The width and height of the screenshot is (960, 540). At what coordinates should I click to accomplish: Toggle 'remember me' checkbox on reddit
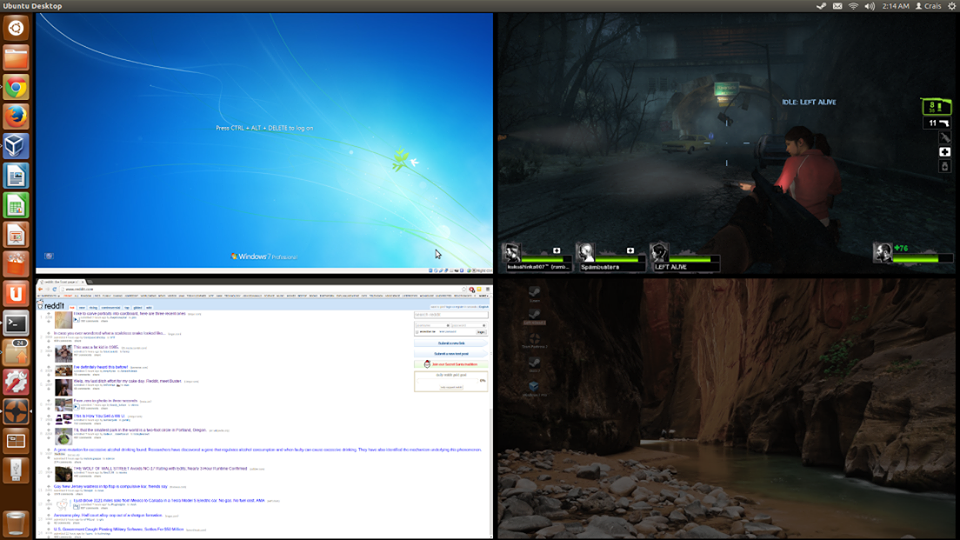(x=417, y=332)
